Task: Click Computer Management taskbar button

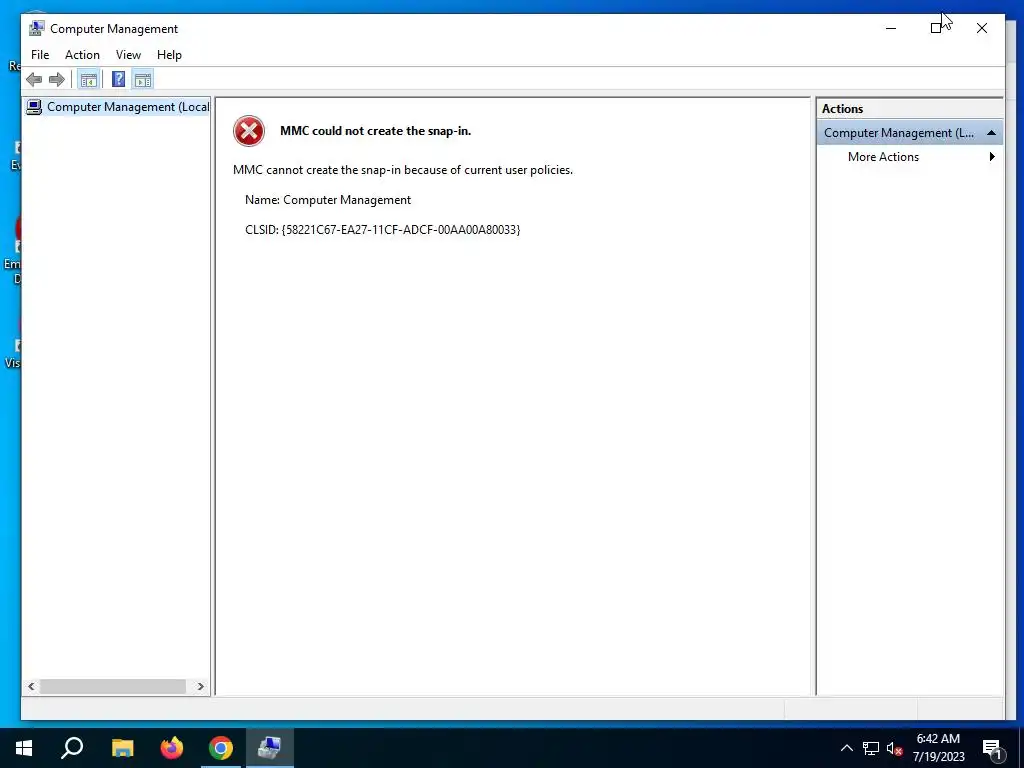Action: click(270, 748)
